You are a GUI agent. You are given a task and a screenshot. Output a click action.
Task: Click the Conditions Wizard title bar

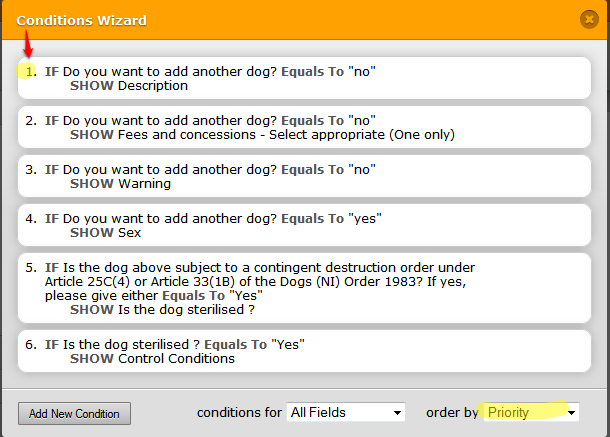[x=250, y=18]
